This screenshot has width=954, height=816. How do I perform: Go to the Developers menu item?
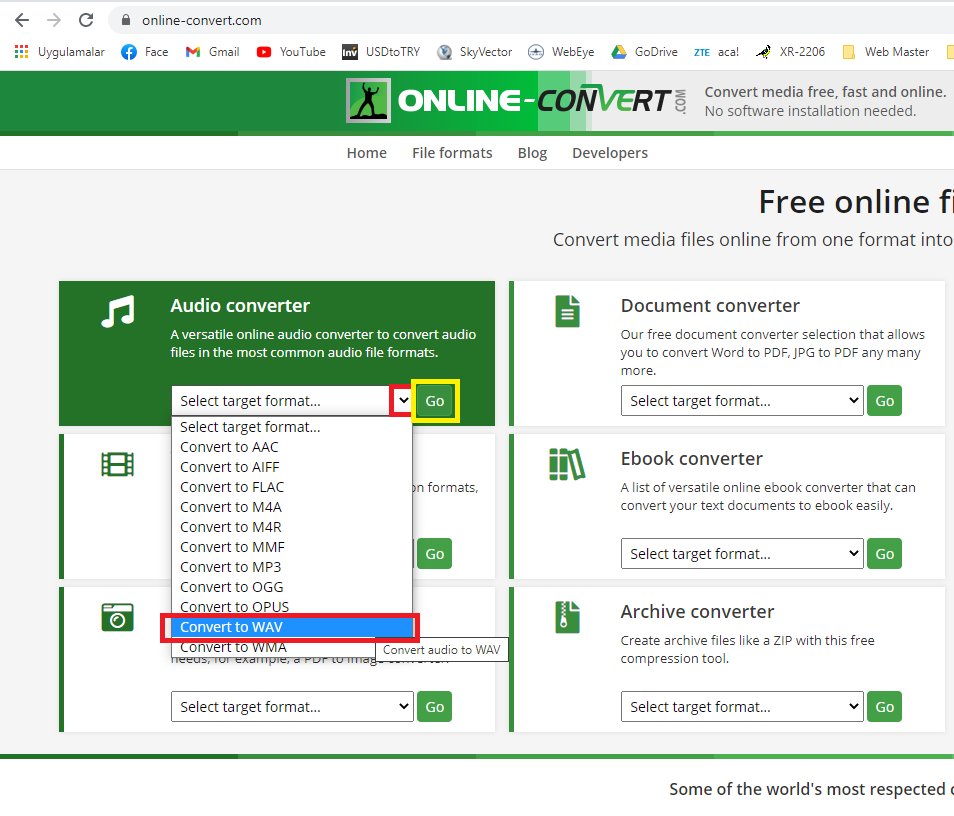609,153
